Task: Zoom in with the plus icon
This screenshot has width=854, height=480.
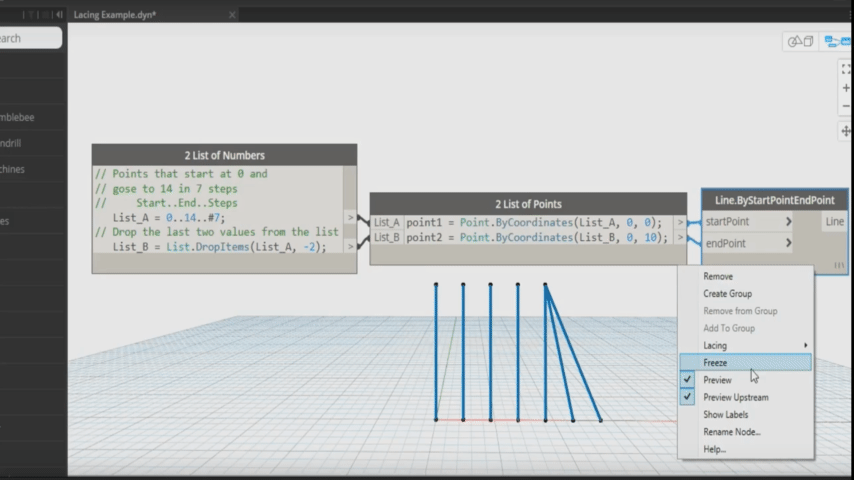Action: [845, 88]
